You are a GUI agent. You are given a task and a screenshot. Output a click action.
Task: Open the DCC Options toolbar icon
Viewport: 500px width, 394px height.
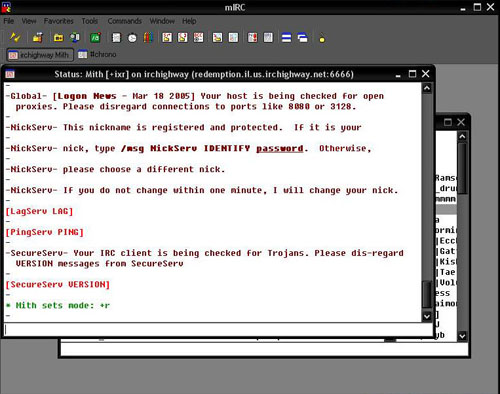click(199, 38)
